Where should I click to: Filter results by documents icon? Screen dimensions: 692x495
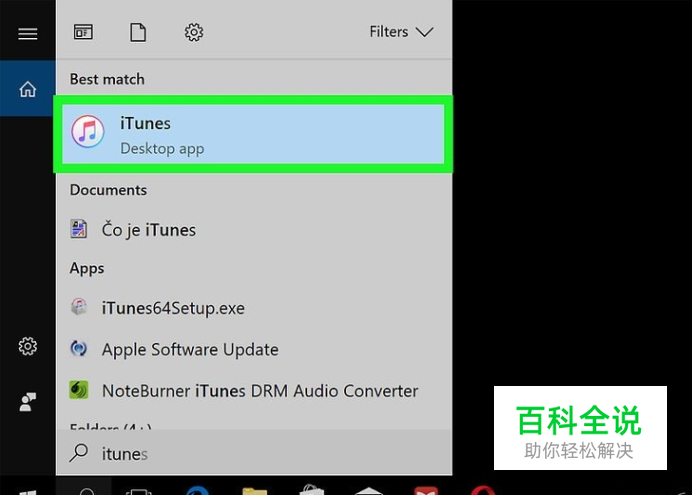tap(138, 32)
